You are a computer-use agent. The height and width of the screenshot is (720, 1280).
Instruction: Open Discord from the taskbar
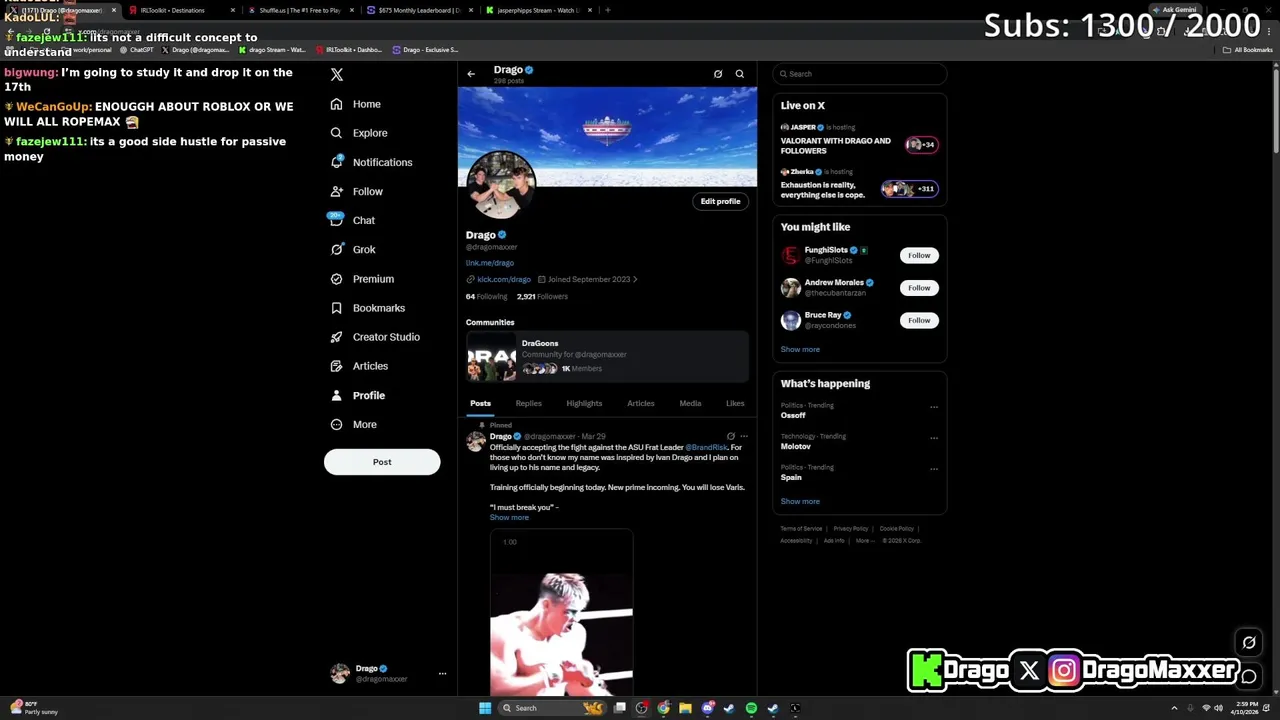(707, 708)
